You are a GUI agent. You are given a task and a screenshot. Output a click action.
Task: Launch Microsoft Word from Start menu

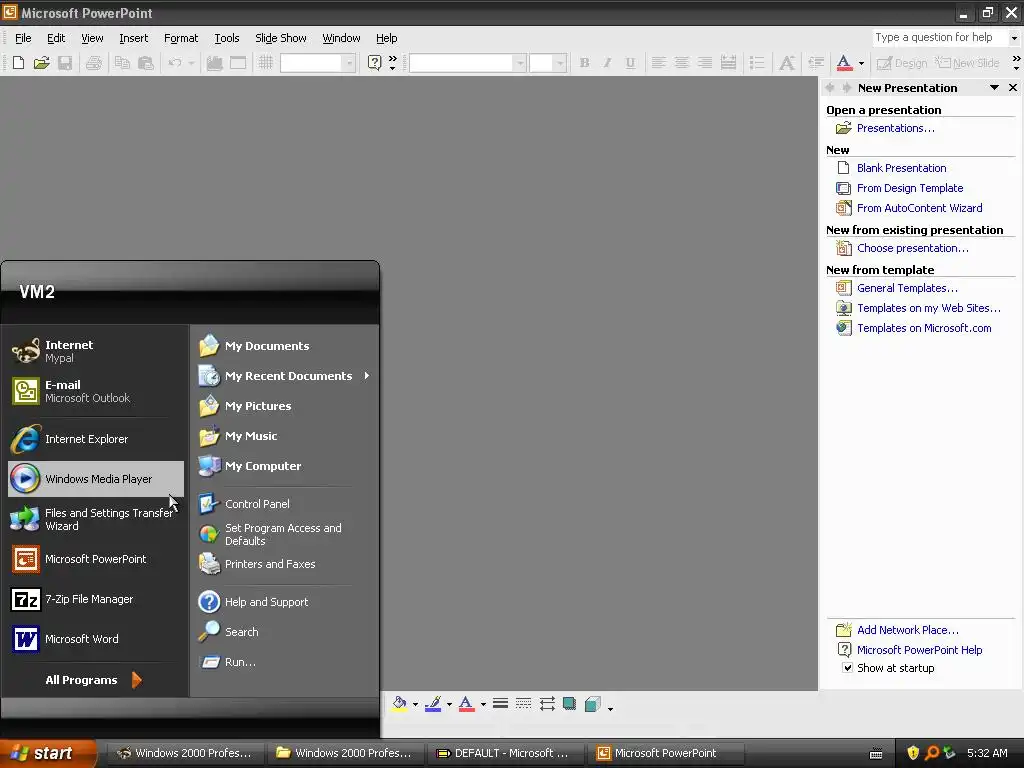click(x=95, y=639)
